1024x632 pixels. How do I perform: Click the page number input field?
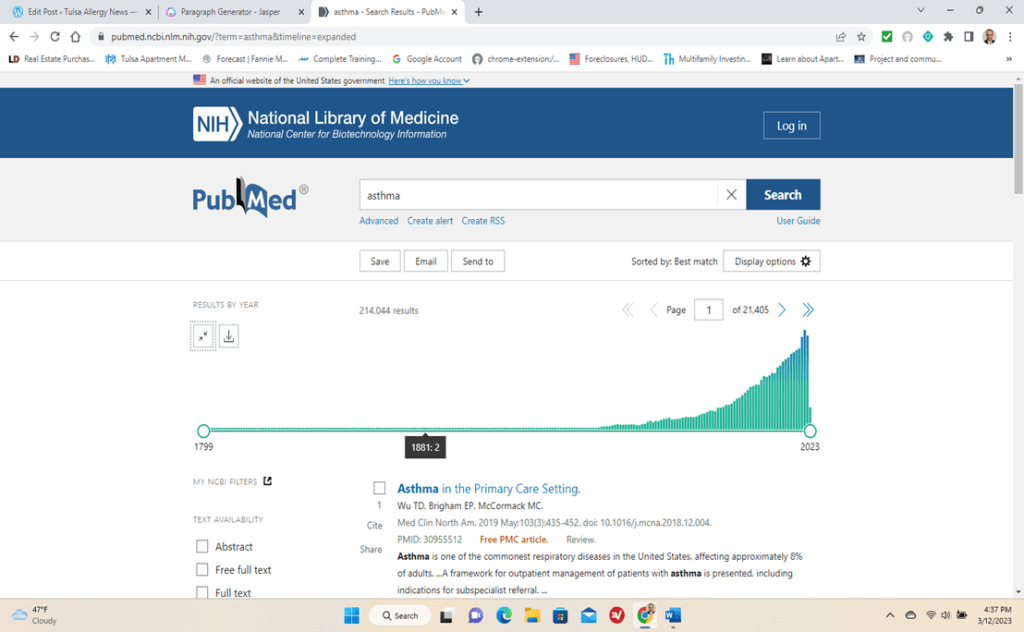tap(708, 310)
